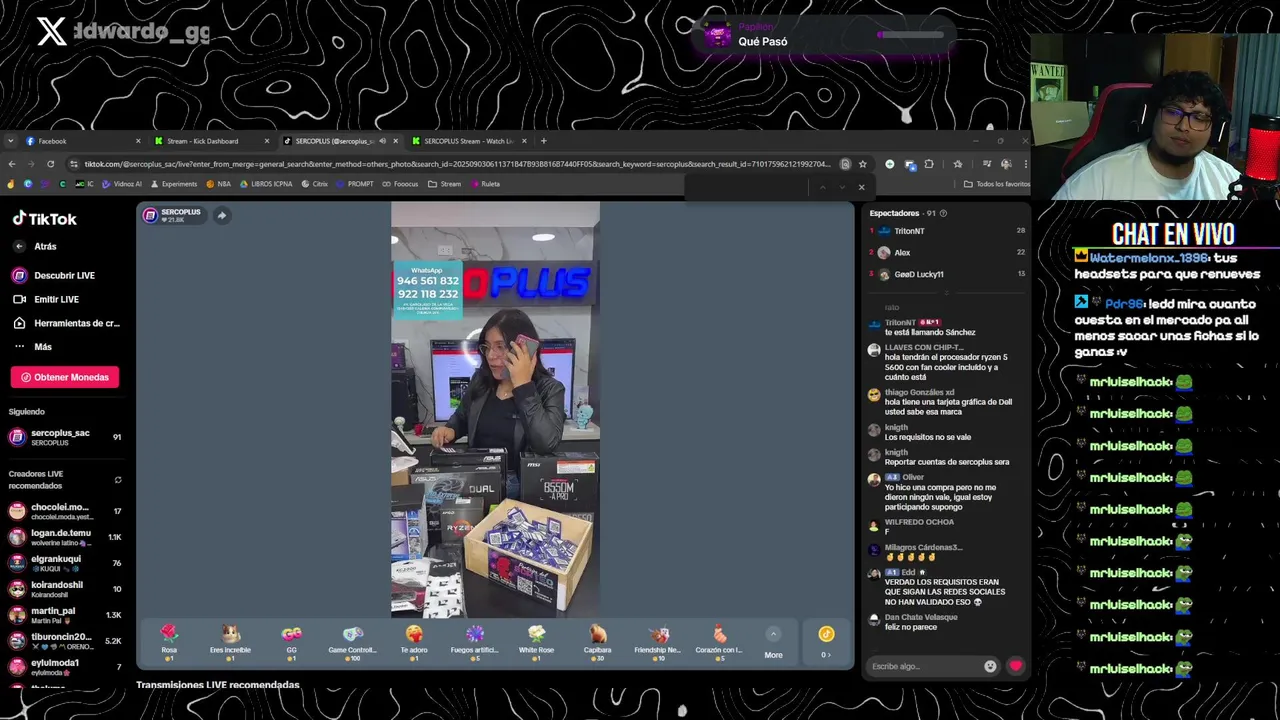This screenshot has width=1280, height=720.
Task: Share the SERCOPLUS live stream
Action: (222, 215)
